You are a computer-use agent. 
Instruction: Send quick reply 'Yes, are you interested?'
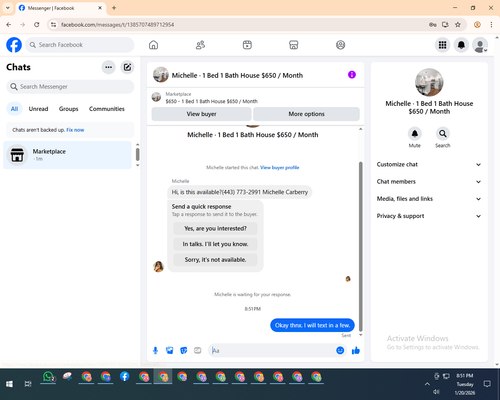[x=215, y=229]
